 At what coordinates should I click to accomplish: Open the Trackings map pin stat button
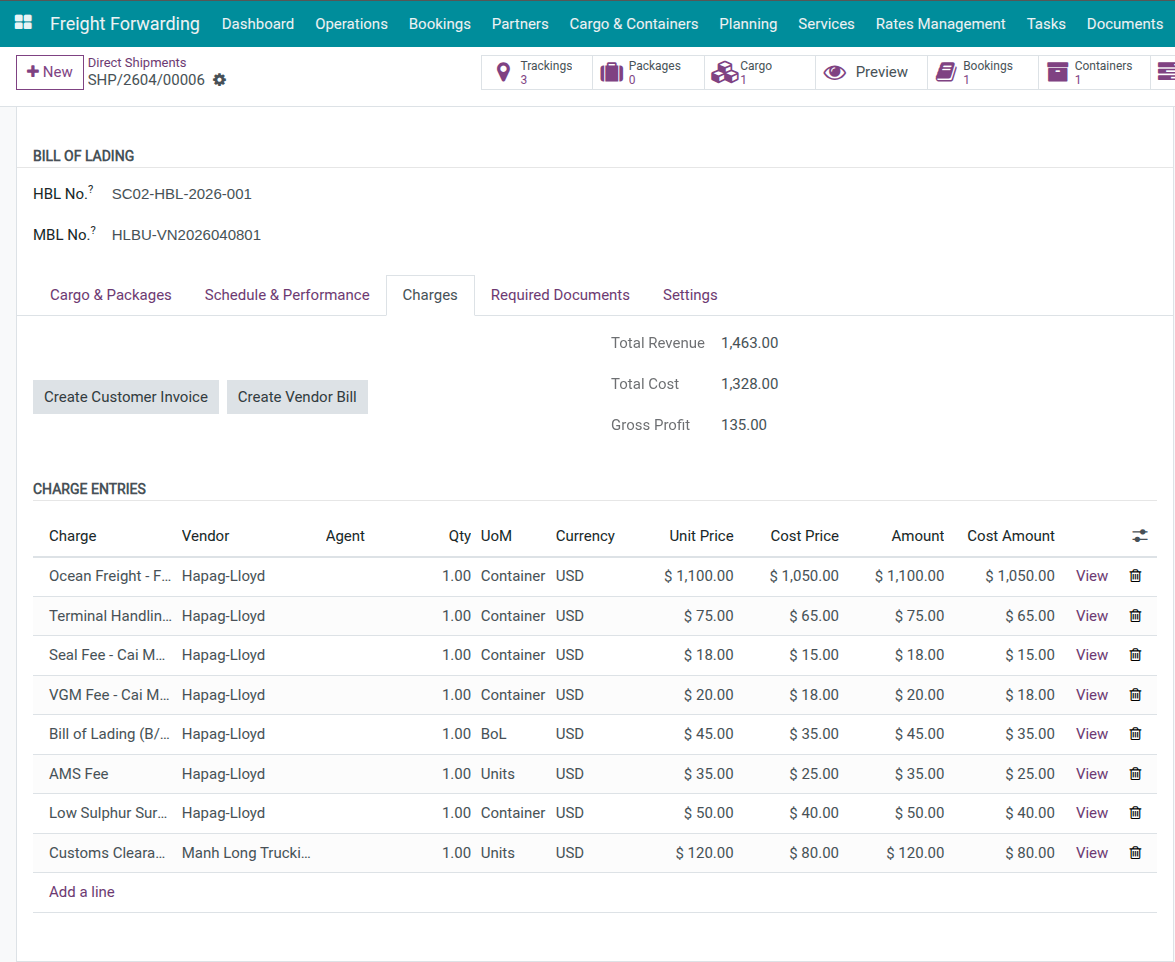point(537,72)
